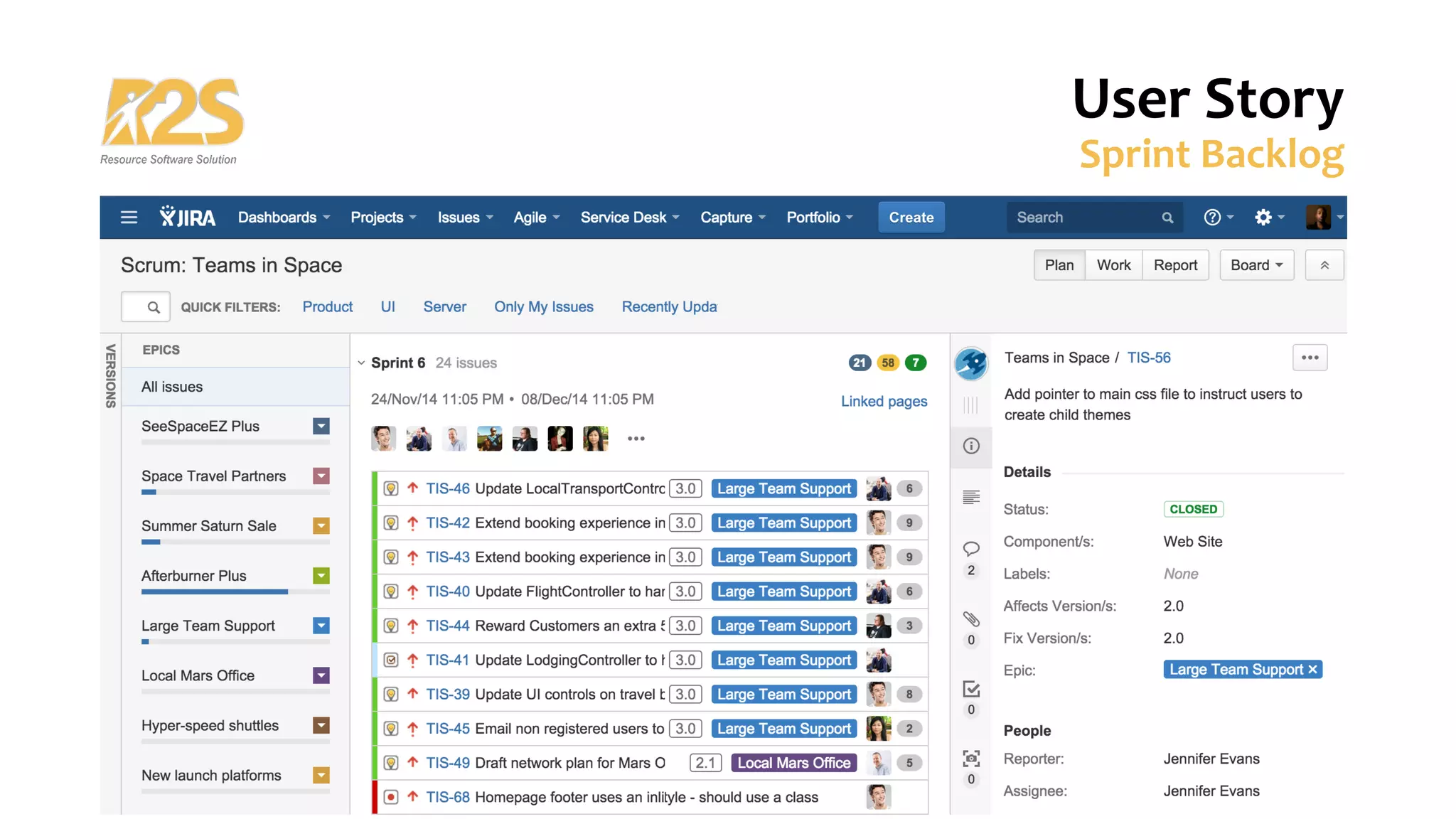Open the Capture screenshot icon in detail sidebar

[971, 759]
